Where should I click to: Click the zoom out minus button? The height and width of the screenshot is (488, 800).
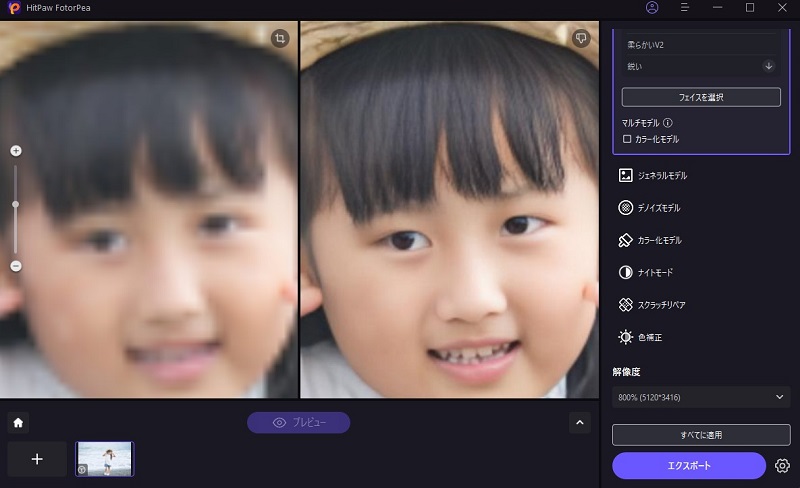coord(16,266)
